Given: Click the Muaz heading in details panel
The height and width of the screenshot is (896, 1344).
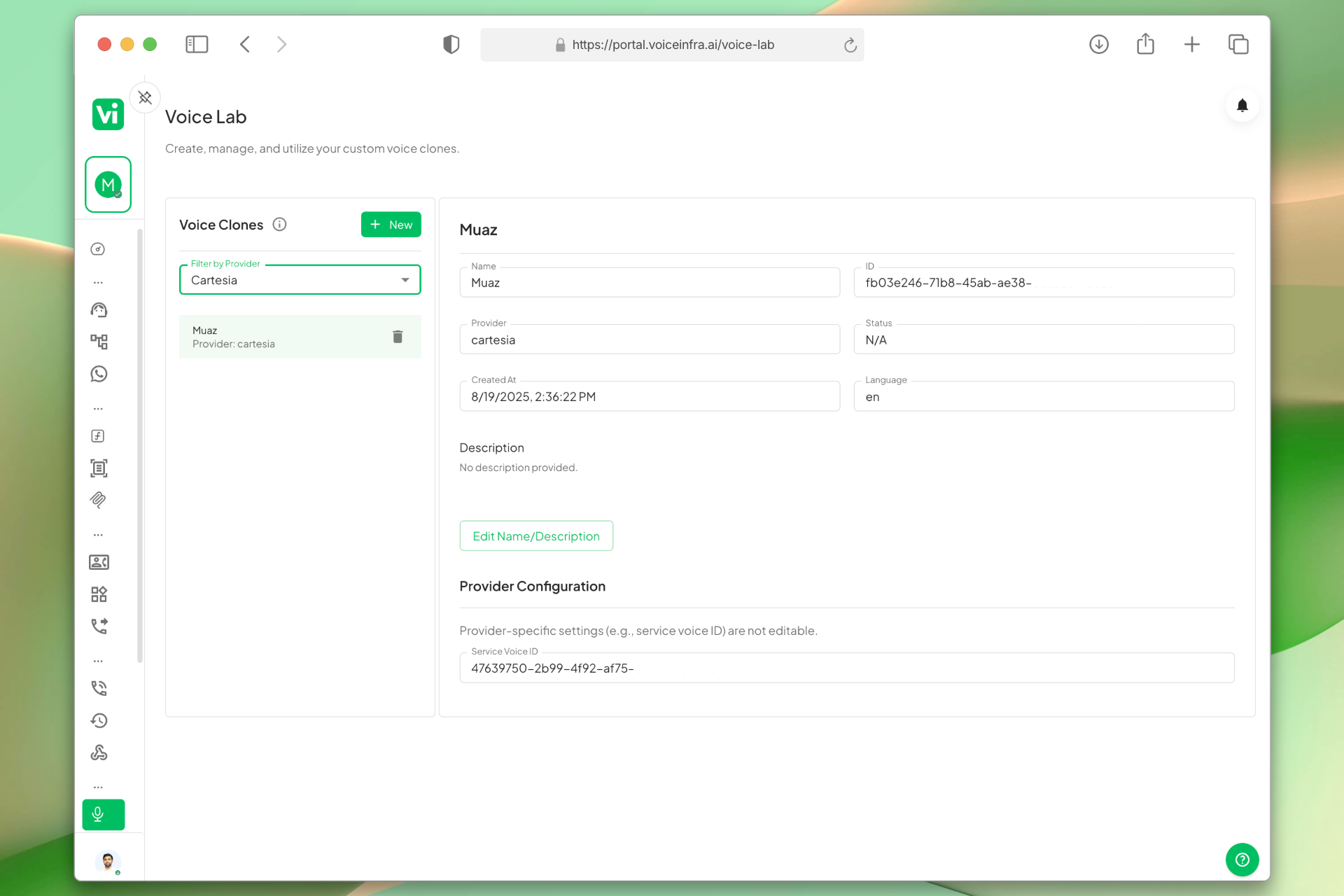Looking at the screenshot, I should coord(478,230).
